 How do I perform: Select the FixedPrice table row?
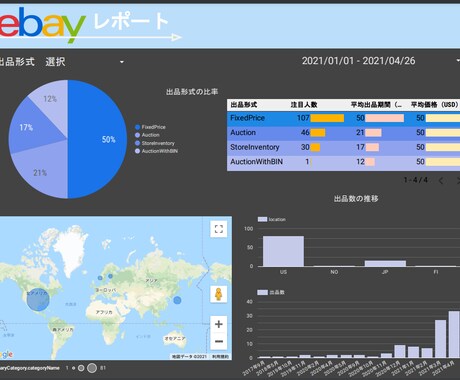point(343,118)
